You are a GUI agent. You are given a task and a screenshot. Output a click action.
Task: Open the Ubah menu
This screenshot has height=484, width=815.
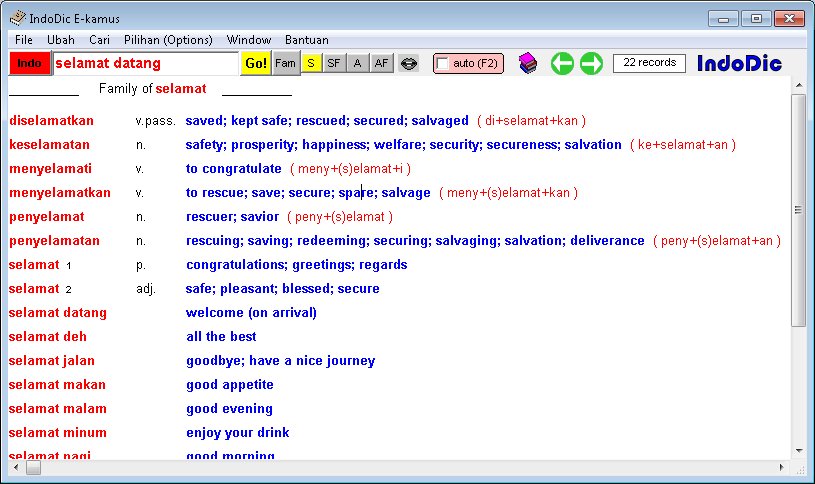[x=61, y=40]
